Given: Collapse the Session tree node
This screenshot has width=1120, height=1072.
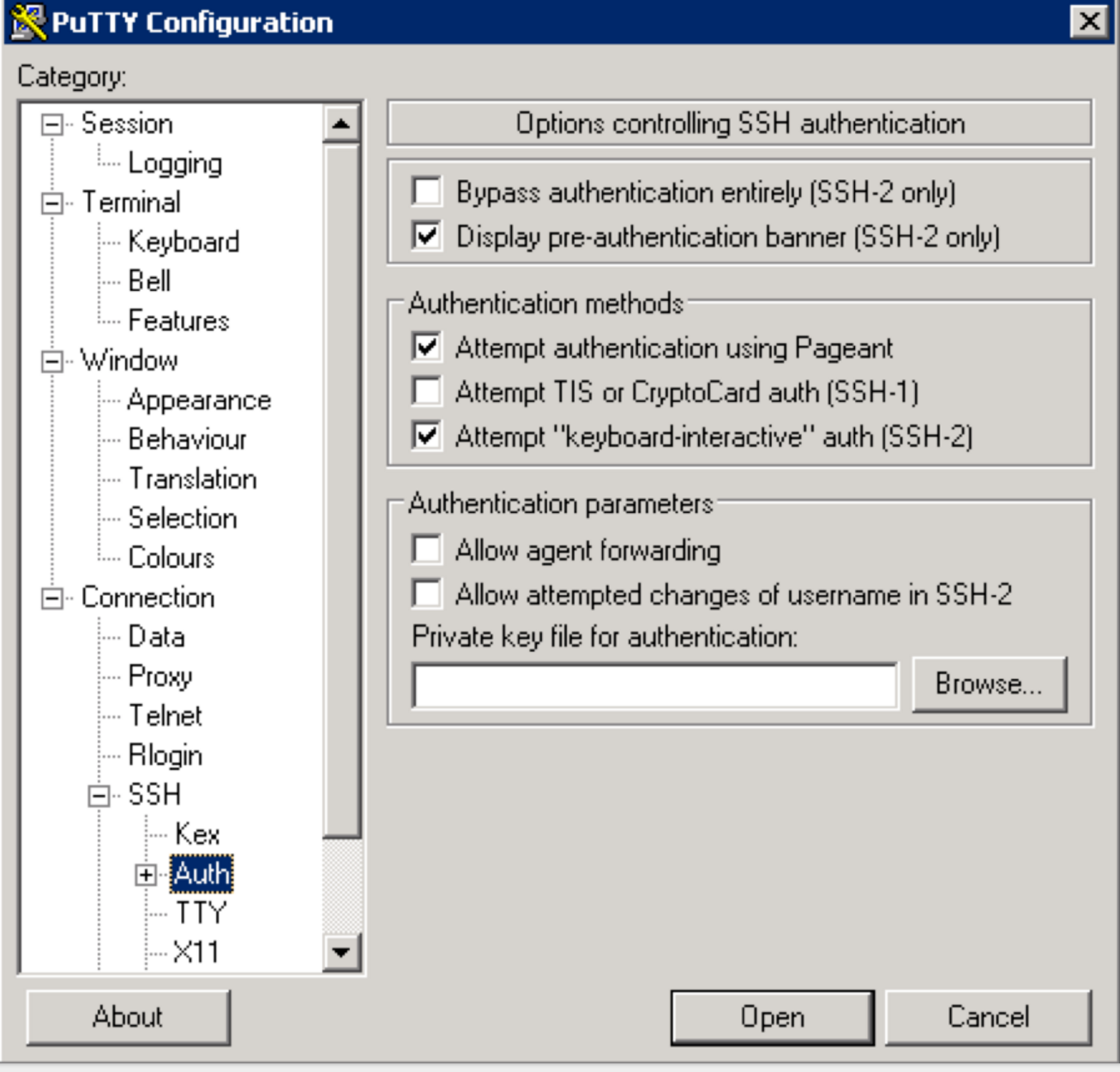Looking at the screenshot, I should (x=52, y=124).
